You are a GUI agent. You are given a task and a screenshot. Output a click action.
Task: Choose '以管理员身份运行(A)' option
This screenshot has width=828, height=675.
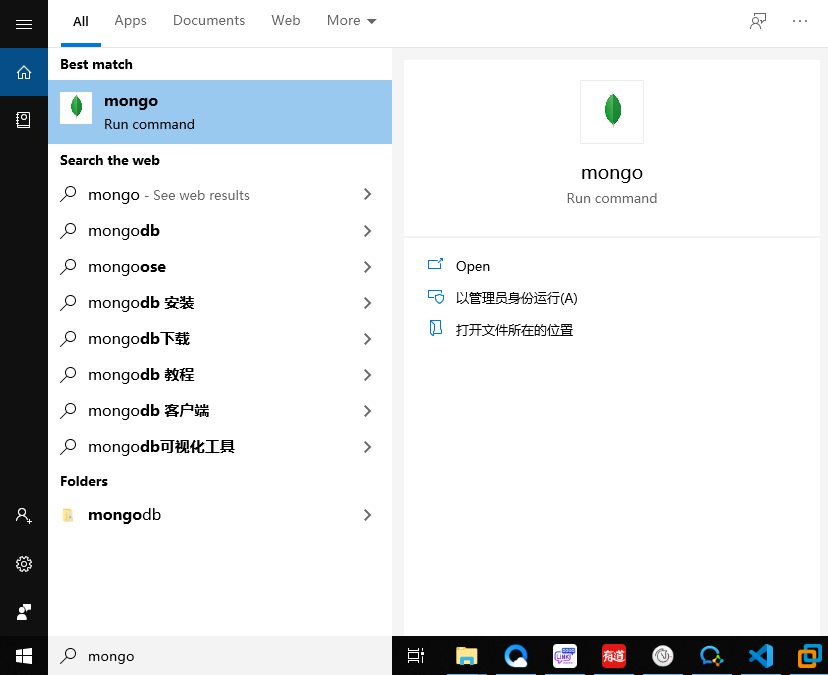[502, 298]
